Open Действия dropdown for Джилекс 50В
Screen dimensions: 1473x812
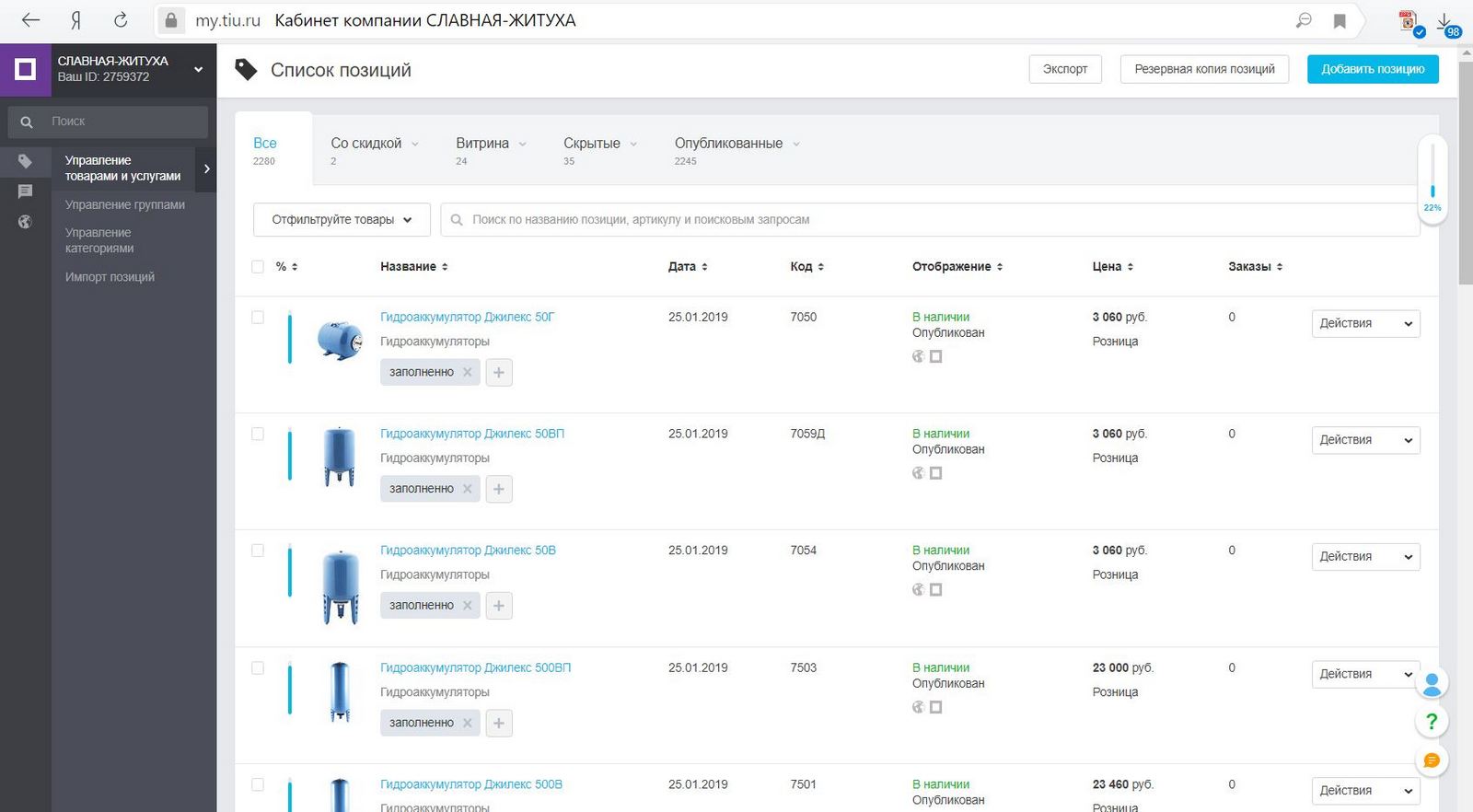point(1365,557)
